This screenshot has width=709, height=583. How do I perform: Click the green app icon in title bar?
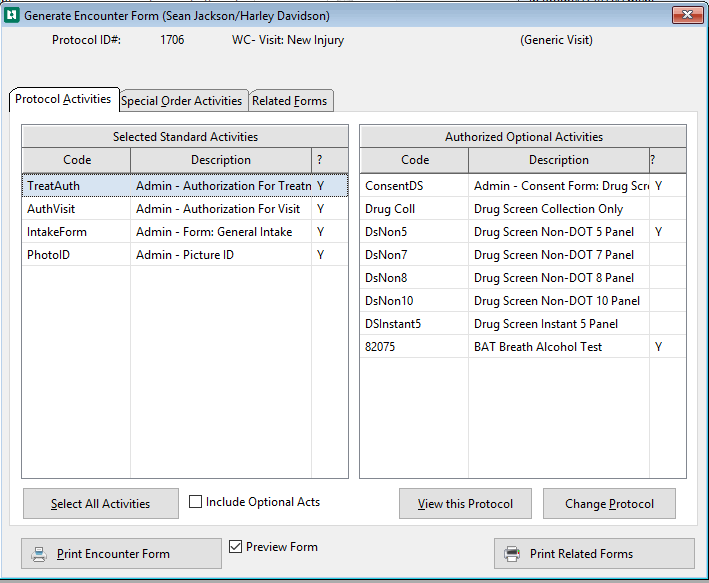point(12,15)
